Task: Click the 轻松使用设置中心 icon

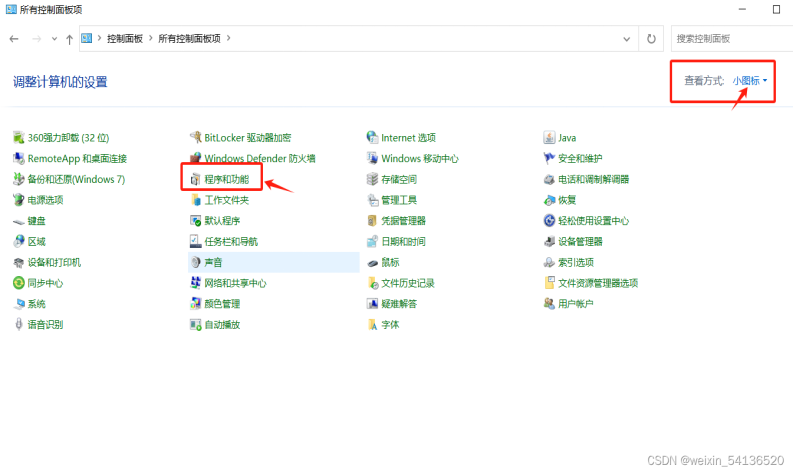Action: [549, 221]
